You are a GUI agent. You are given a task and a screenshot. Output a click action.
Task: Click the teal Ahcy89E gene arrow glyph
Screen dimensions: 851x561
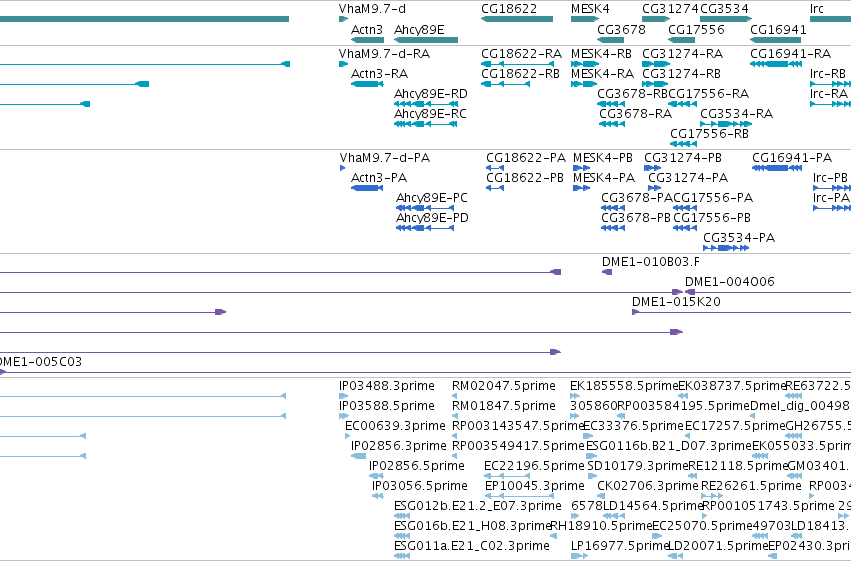pyautogui.click(x=426, y=40)
